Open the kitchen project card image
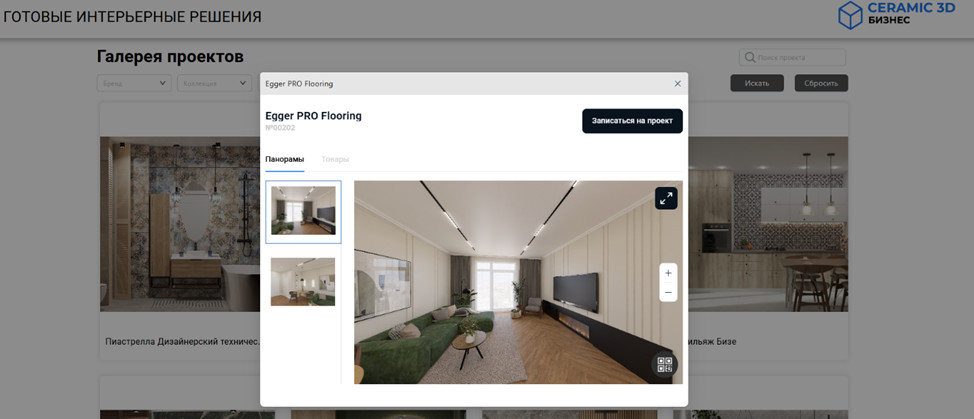974x419 pixels. pyautogui.click(x=768, y=224)
